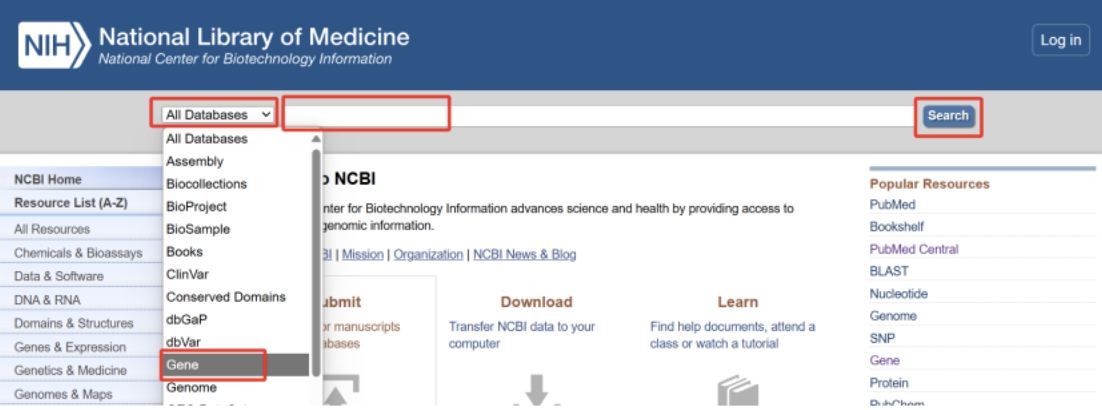This screenshot has height=410, width=1102.
Task: Select Chemicals & Bioassays in sidebar
Action: pyautogui.click(x=78, y=253)
